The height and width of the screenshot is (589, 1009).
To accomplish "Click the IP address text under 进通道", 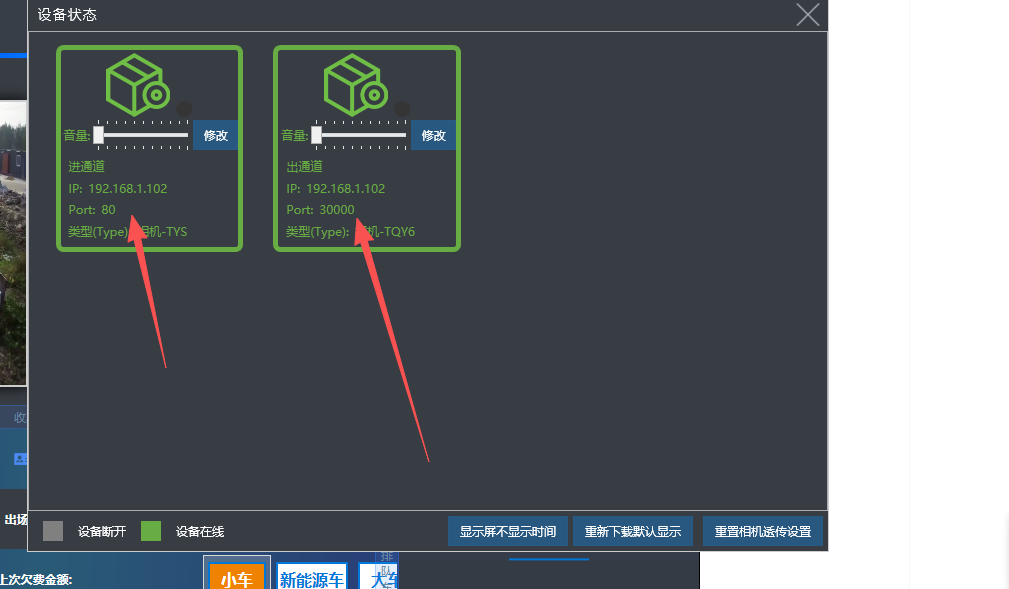I will point(118,189).
